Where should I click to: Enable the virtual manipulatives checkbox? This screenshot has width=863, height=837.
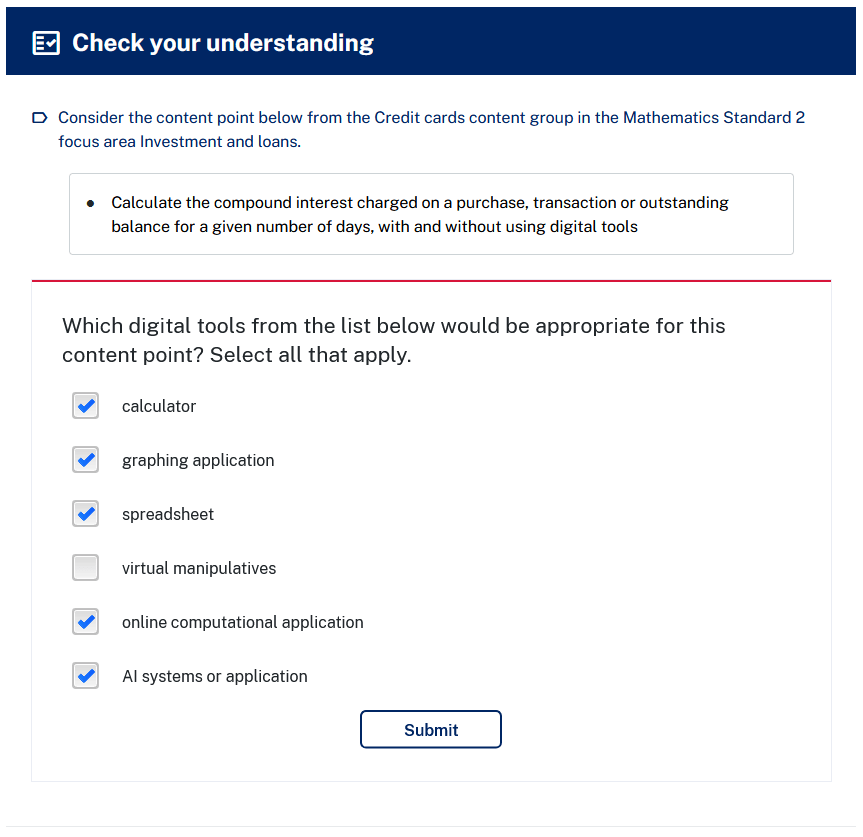tap(85, 567)
